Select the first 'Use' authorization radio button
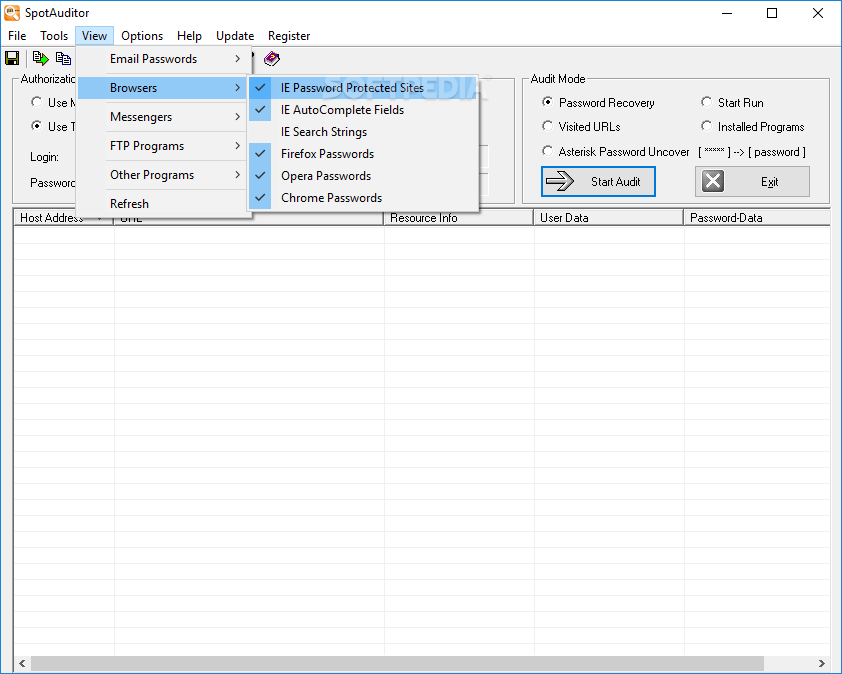 pyautogui.click(x=37, y=102)
